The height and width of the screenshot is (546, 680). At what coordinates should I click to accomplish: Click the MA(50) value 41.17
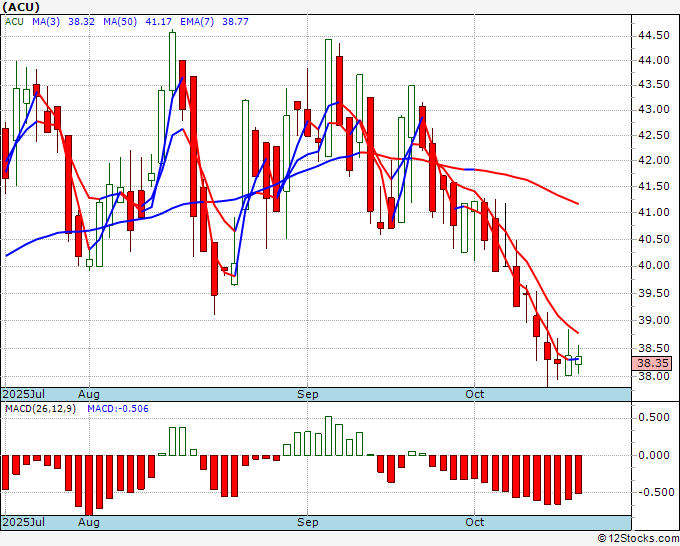158,21
